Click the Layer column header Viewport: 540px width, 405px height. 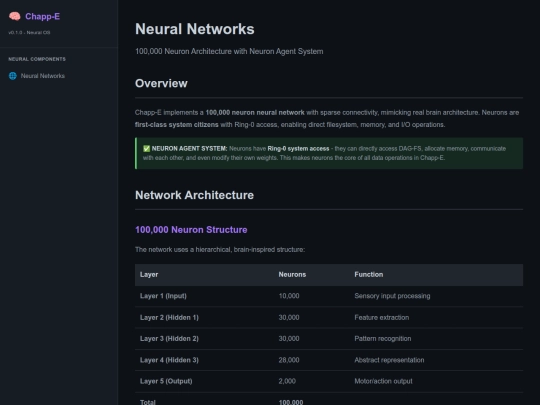point(149,274)
